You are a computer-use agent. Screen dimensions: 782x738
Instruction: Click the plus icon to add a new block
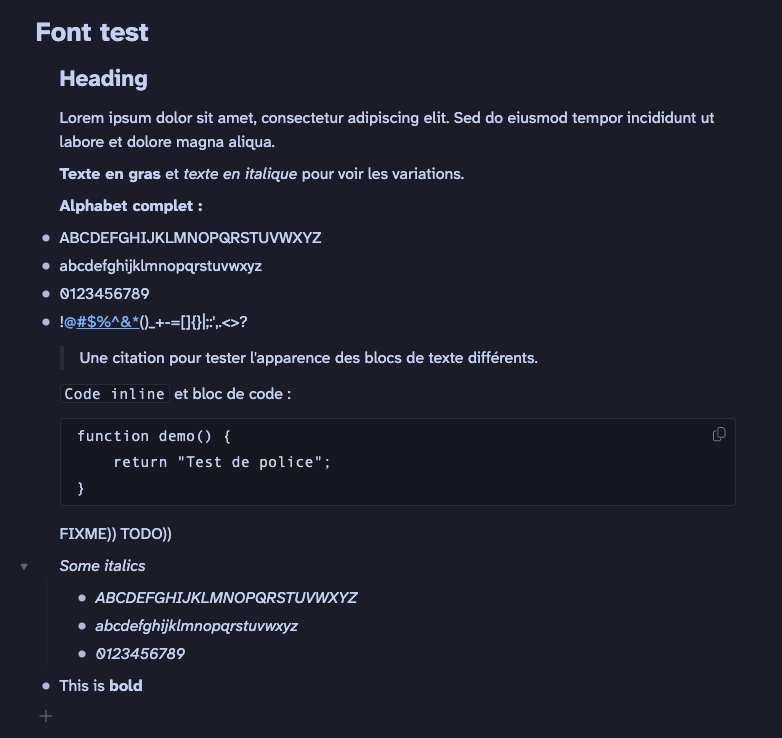click(x=46, y=716)
